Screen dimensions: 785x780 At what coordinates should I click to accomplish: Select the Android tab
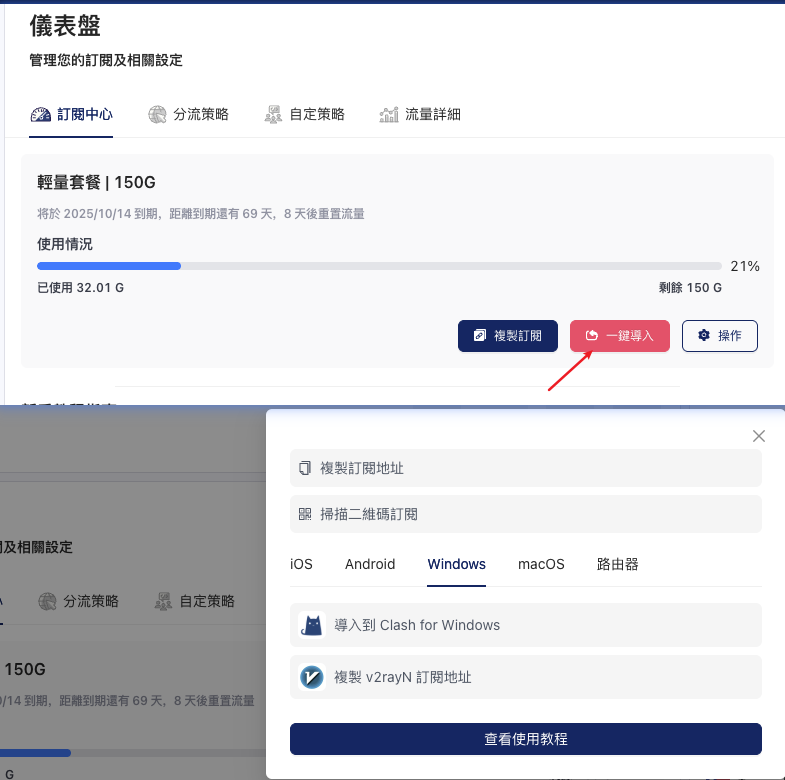click(370, 564)
